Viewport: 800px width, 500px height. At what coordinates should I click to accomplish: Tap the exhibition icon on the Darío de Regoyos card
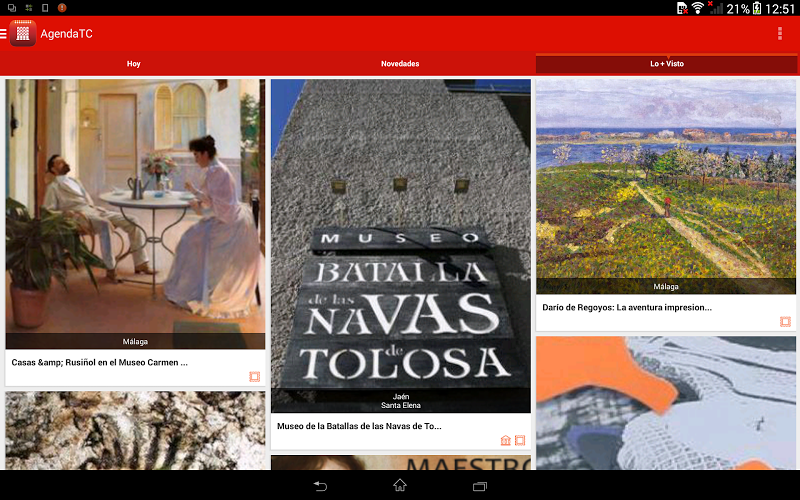pyautogui.click(x=785, y=321)
